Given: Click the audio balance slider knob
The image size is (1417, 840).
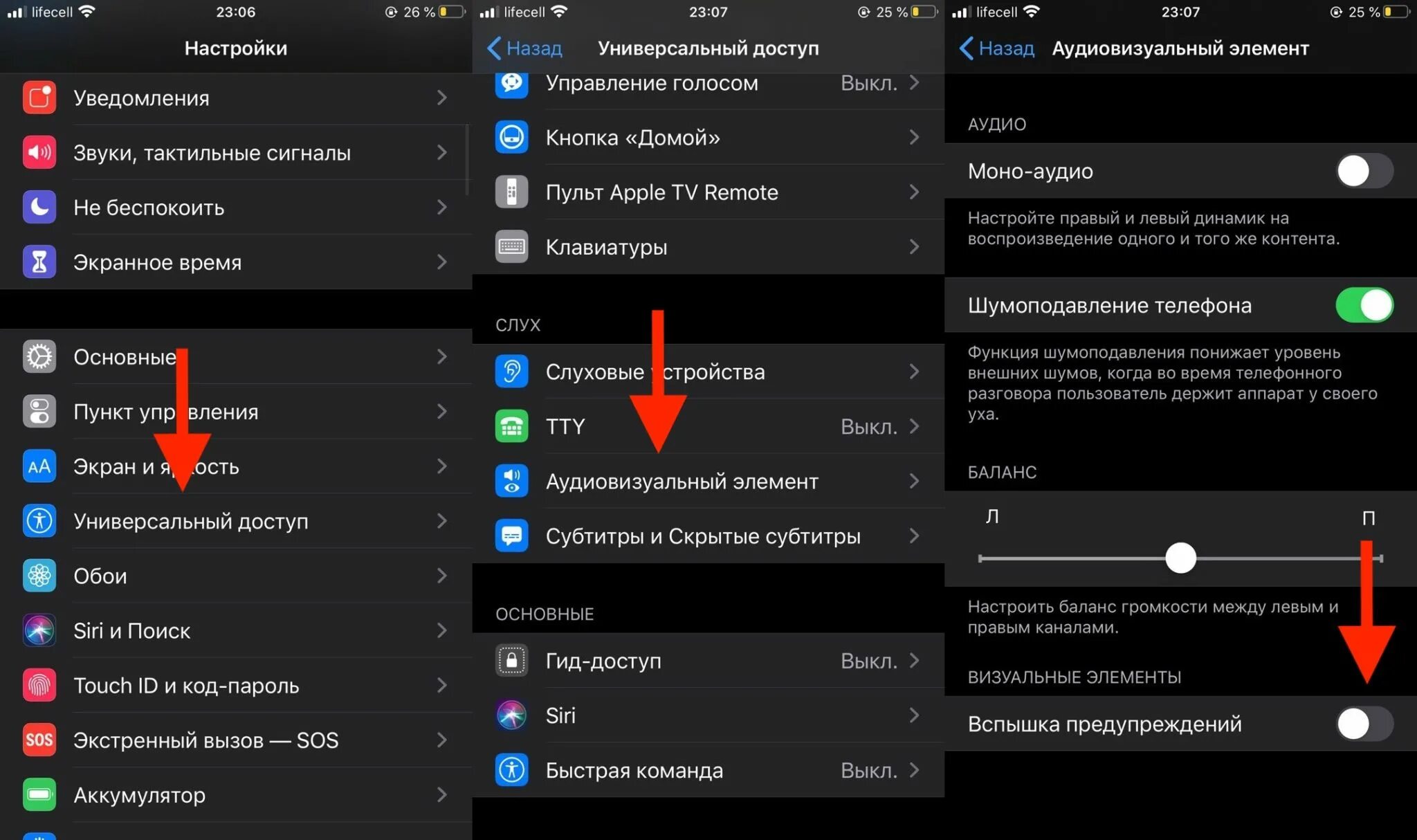Looking at the screenshot, I should tap(1180, 558).
